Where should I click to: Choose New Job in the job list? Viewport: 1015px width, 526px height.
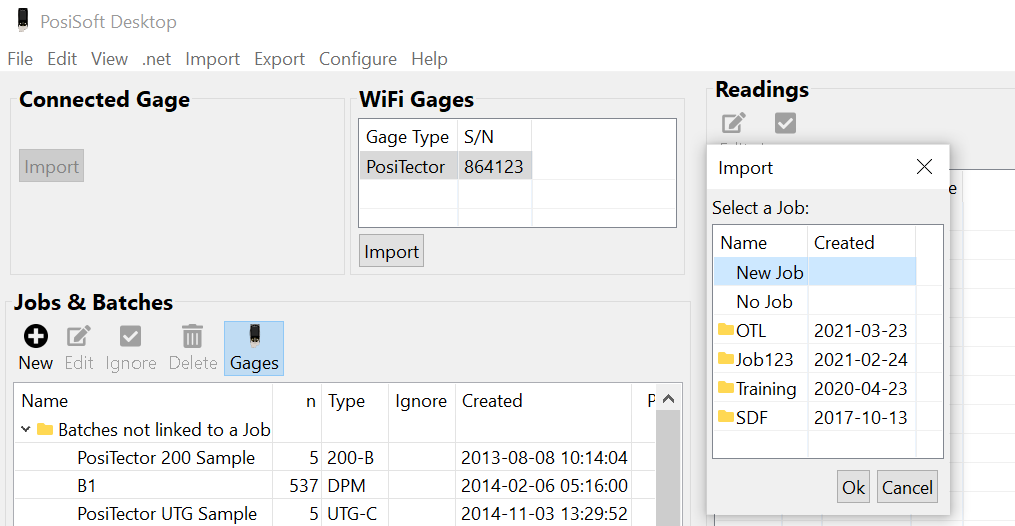click(769, 272)
